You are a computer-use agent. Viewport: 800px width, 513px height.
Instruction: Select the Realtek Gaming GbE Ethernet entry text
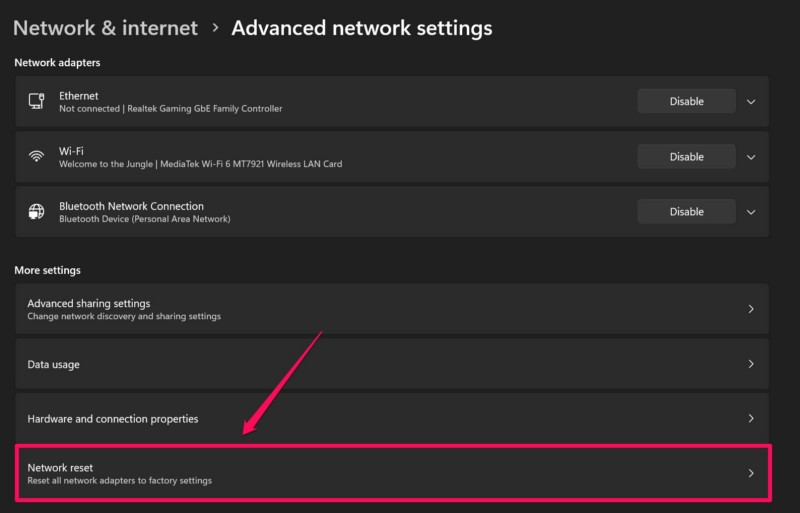[170, 108]
